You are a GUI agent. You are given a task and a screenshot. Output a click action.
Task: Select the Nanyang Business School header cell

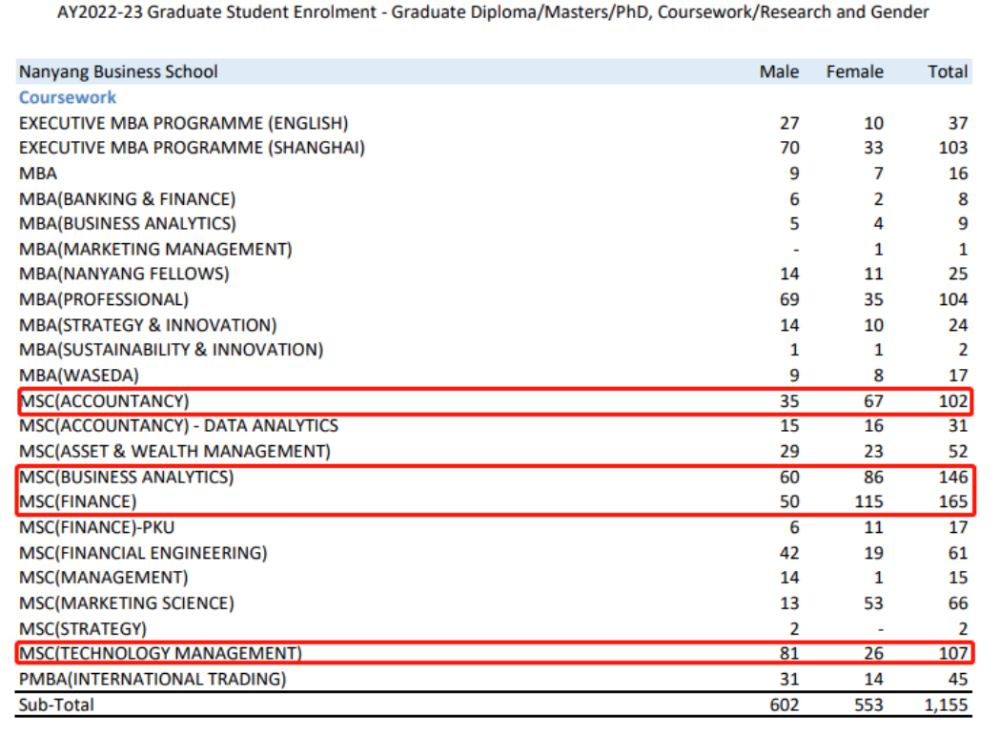[118, 72]
